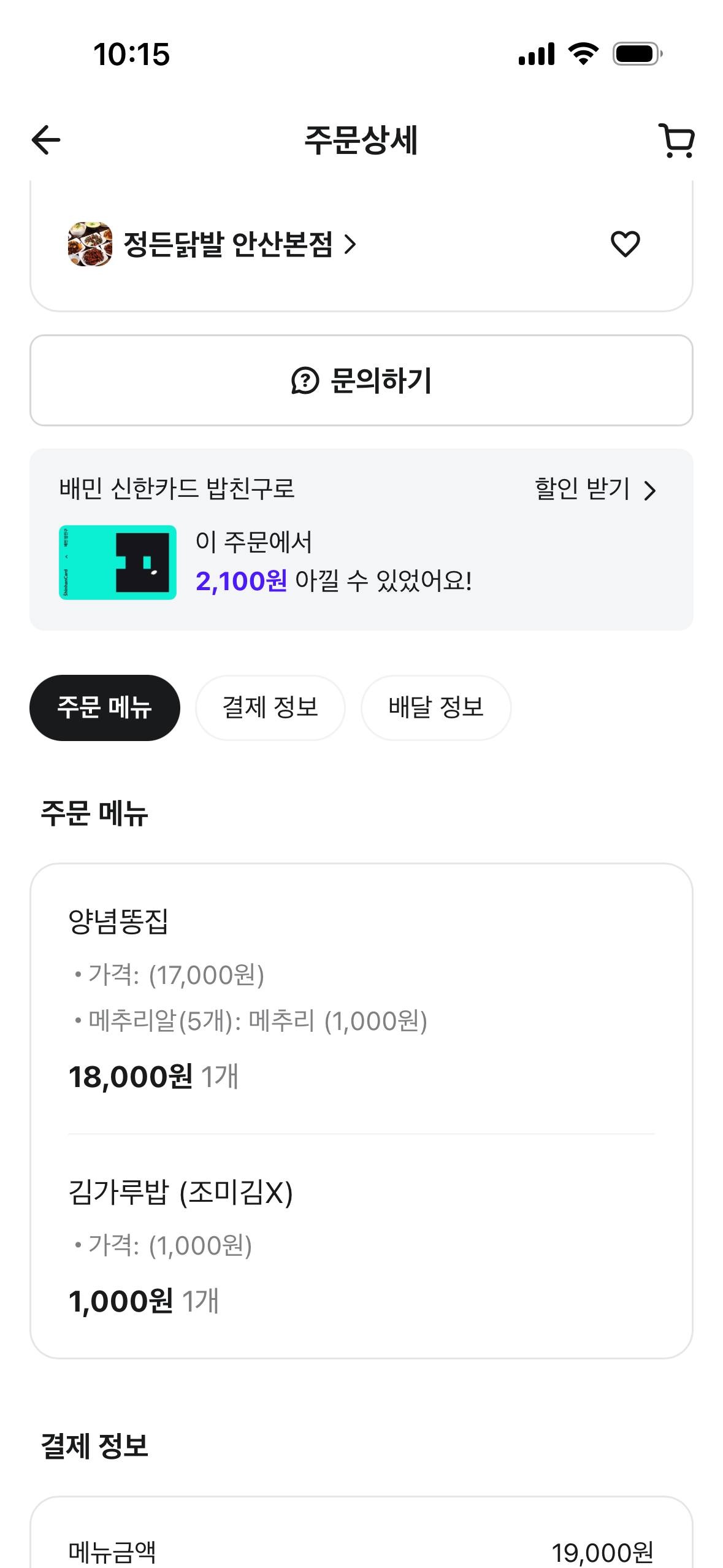The width and height of the screenshot is (723, 1568).
Task: Favorite the restaurant with heart icon
Action: tap(625, 244)
